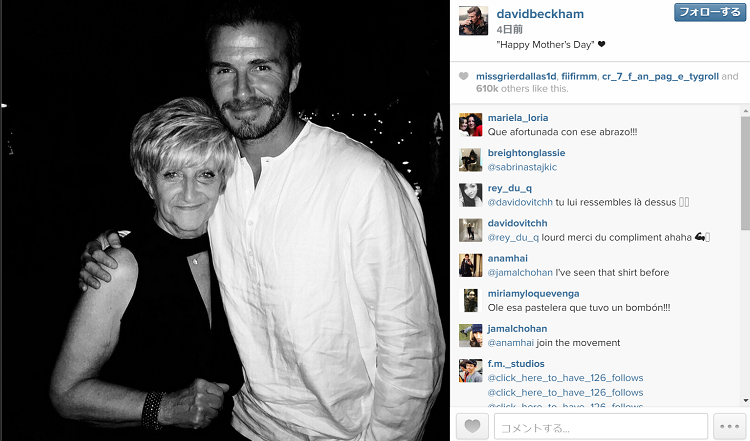Click the heart like button beside comment box
750x441 pixels.
(473, 427)
